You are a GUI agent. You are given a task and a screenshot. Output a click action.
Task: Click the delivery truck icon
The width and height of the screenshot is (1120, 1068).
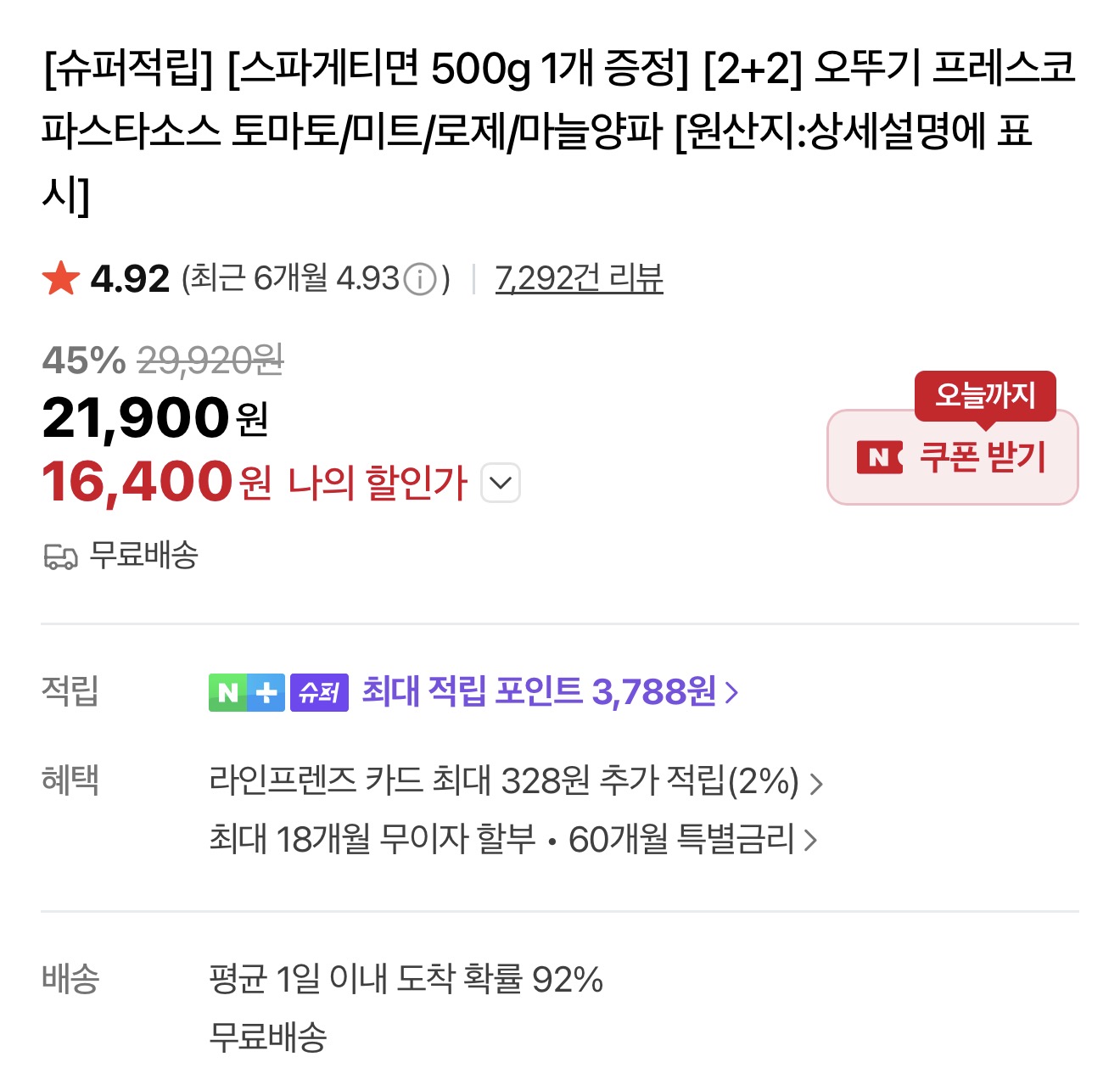(60, 556)
